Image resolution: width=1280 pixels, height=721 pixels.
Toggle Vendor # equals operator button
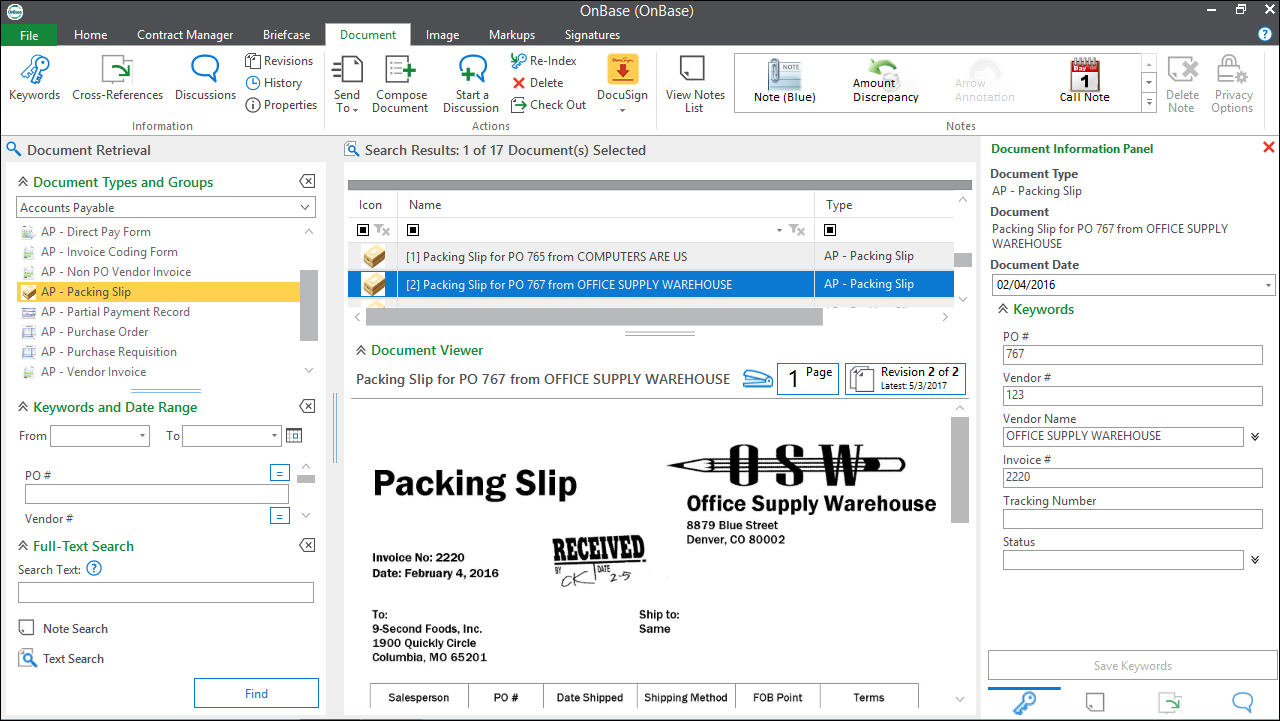point(280,516)
